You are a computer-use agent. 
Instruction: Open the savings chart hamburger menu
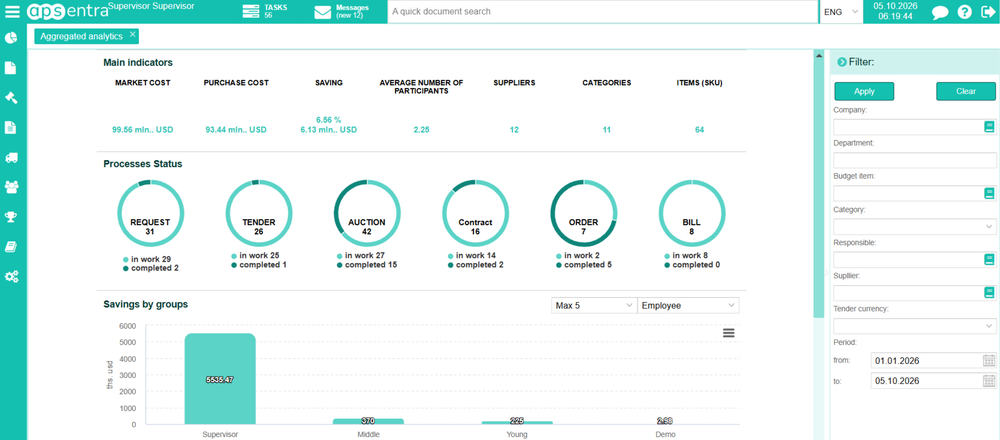729,333
